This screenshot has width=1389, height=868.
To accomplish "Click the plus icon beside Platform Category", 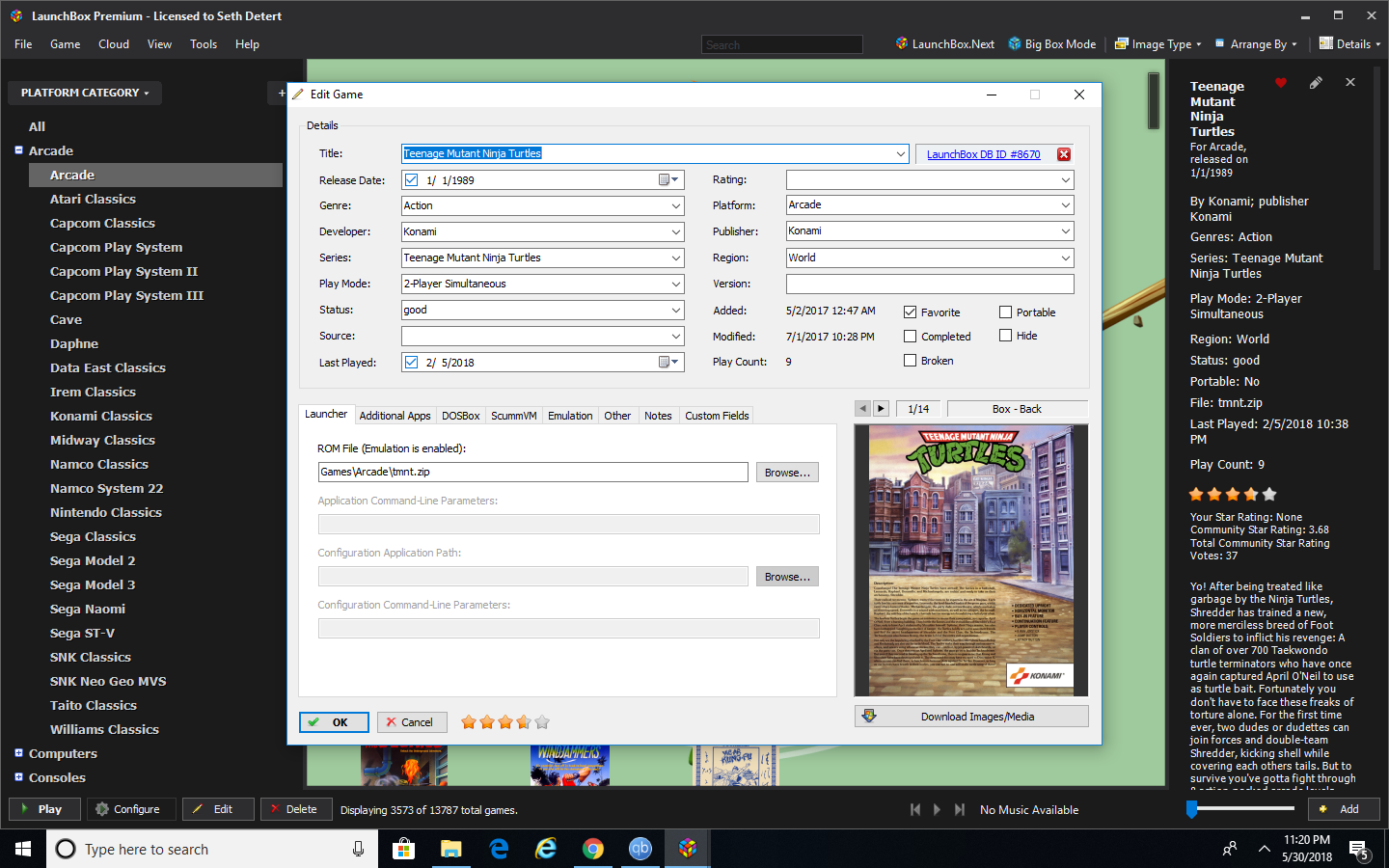I will click(x=281, y=94).
